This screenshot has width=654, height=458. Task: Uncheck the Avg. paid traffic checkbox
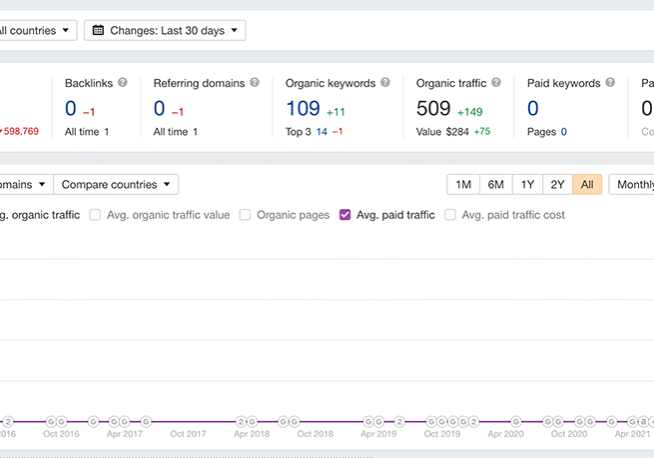345,215
